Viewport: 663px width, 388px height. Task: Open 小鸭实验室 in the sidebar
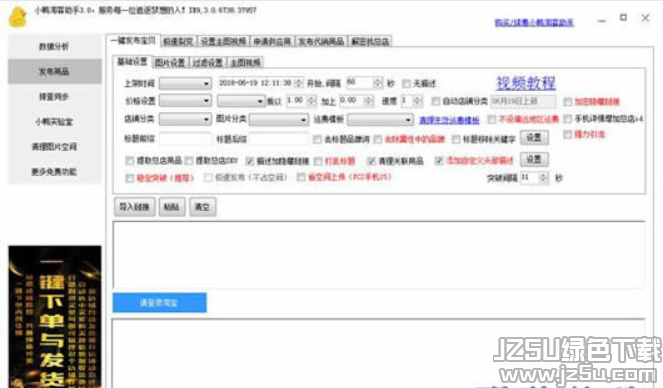coord(54,122)
